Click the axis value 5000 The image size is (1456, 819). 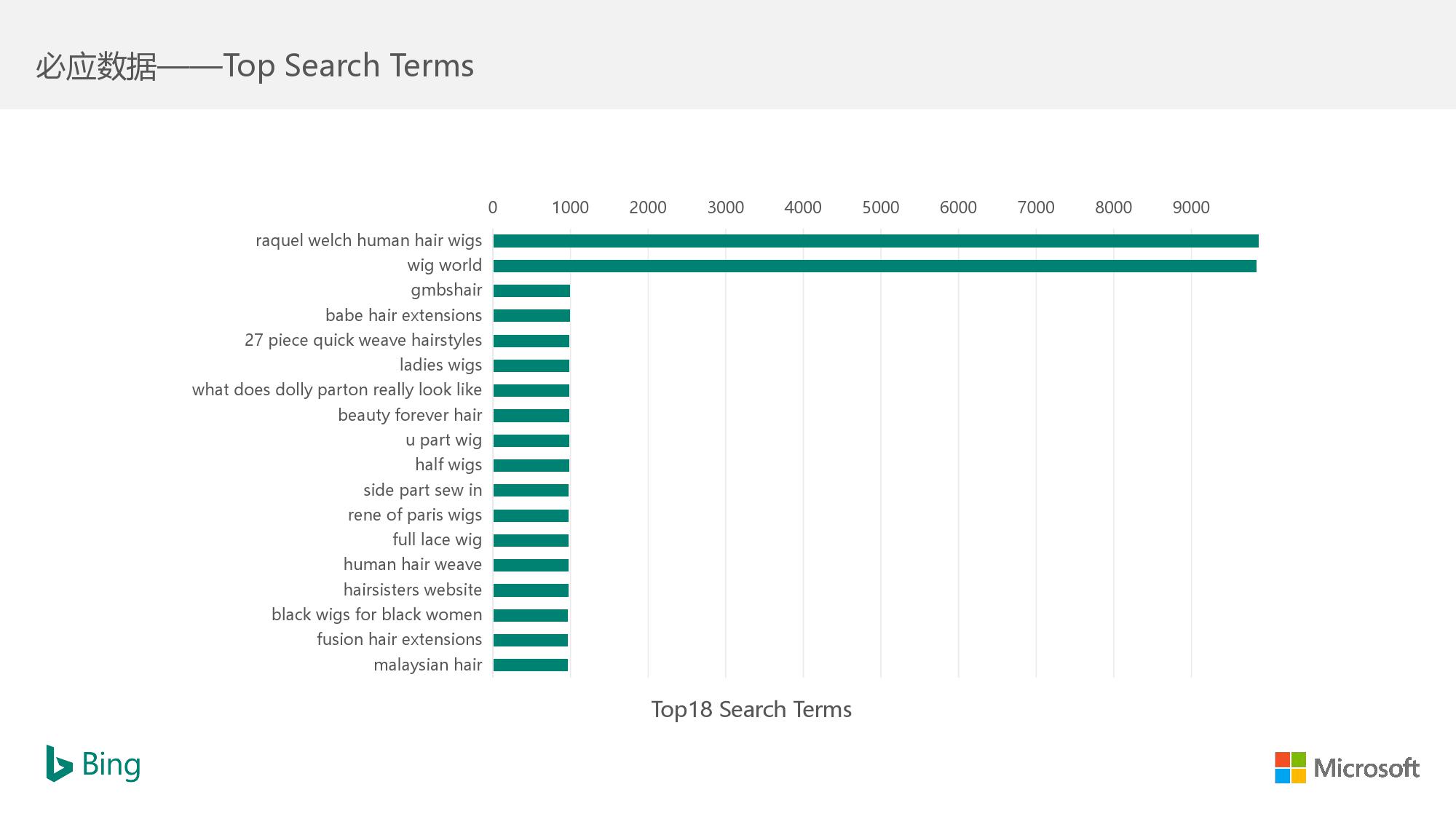pos(881,207)
